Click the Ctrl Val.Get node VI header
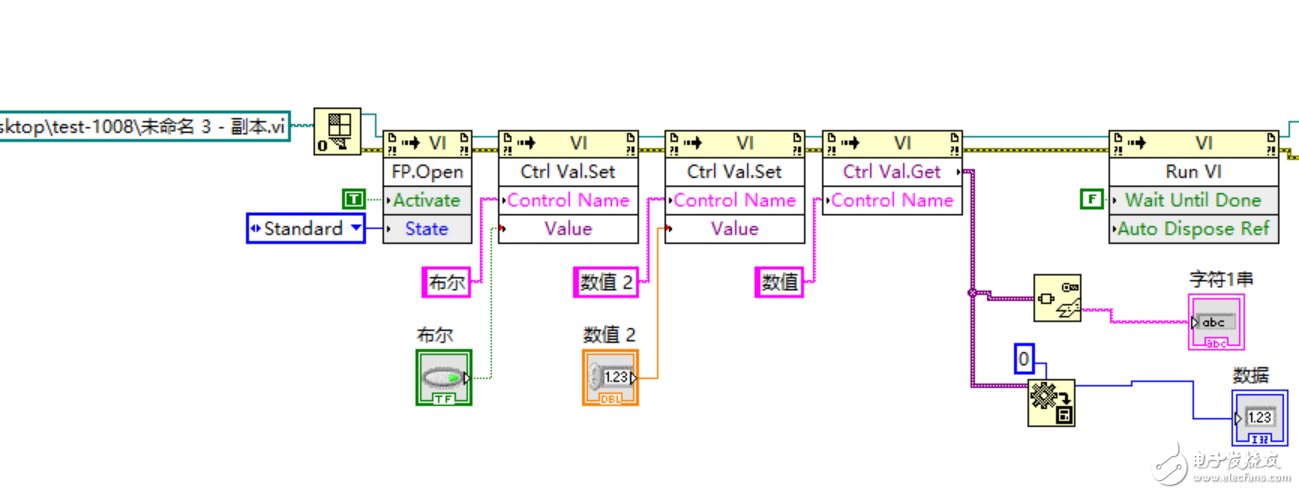 [892, 143]
